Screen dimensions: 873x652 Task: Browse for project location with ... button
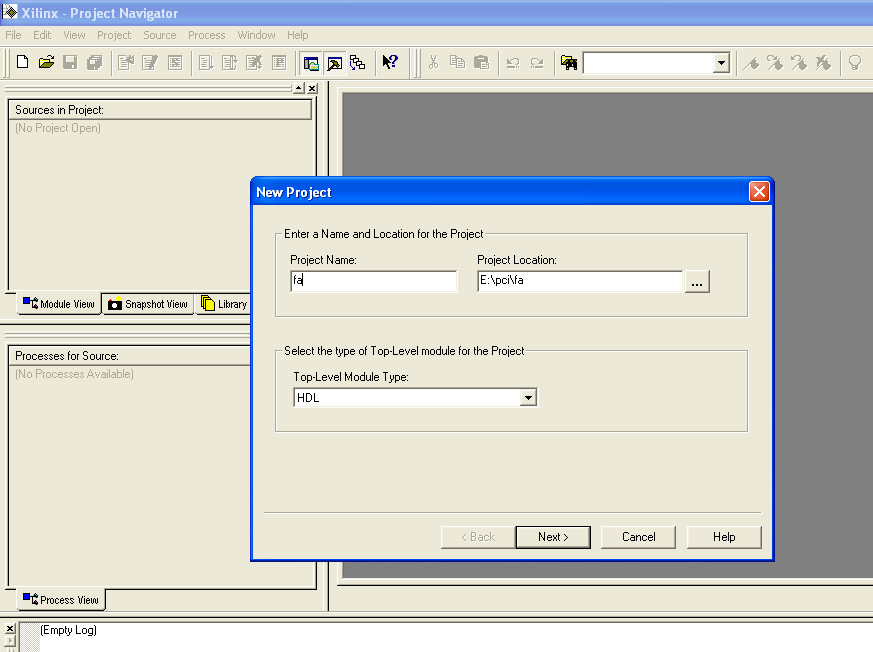coord(697,281)
